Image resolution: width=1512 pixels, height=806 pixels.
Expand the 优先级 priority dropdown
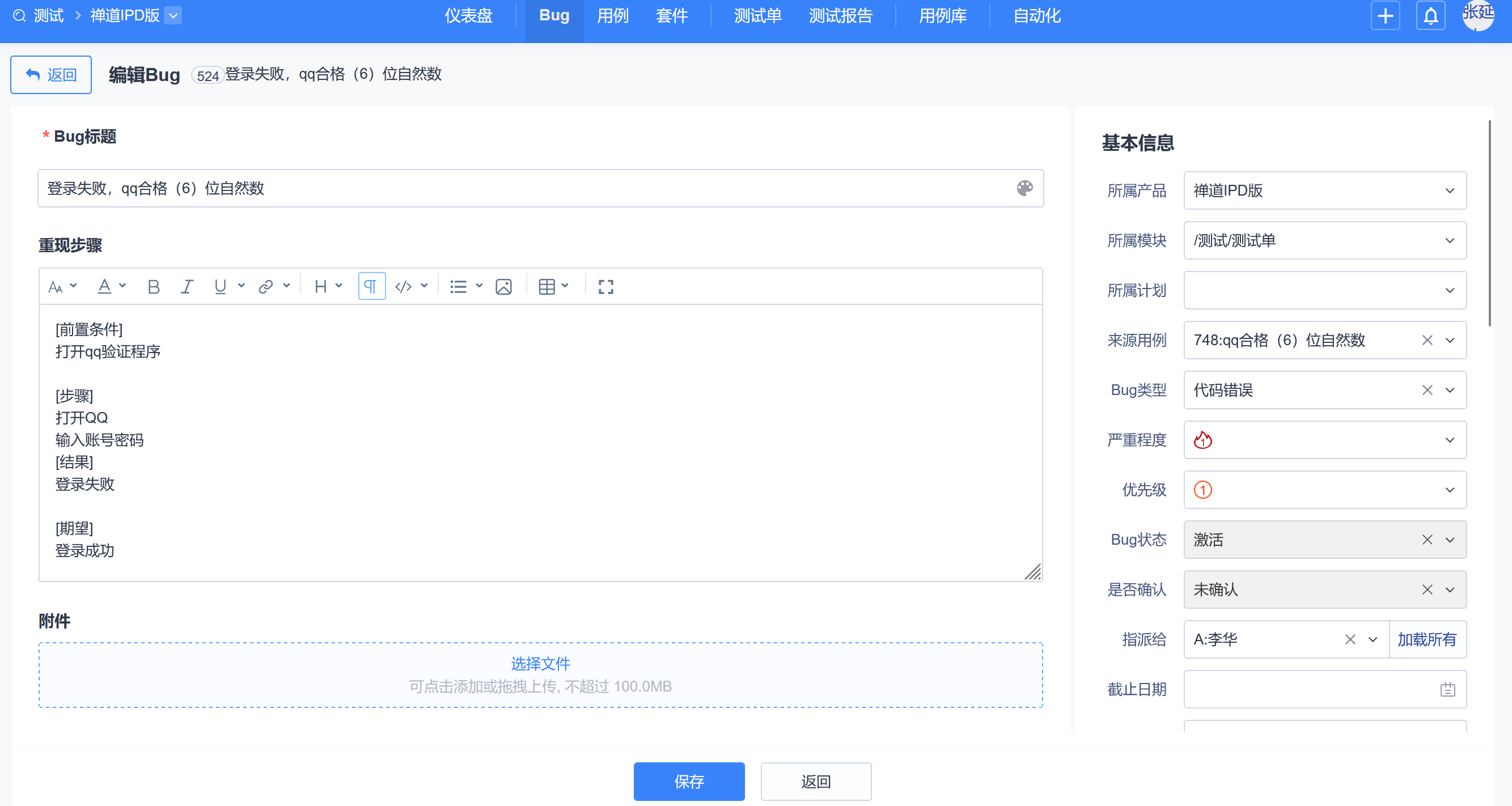[x=1450, y=490]
